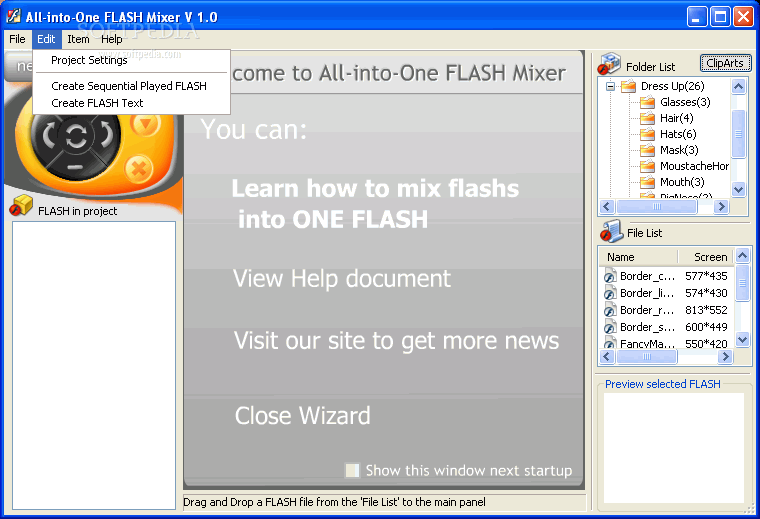
Task: Click the File List horizontal scrollbar right arrow
Action: click(725, 357)
